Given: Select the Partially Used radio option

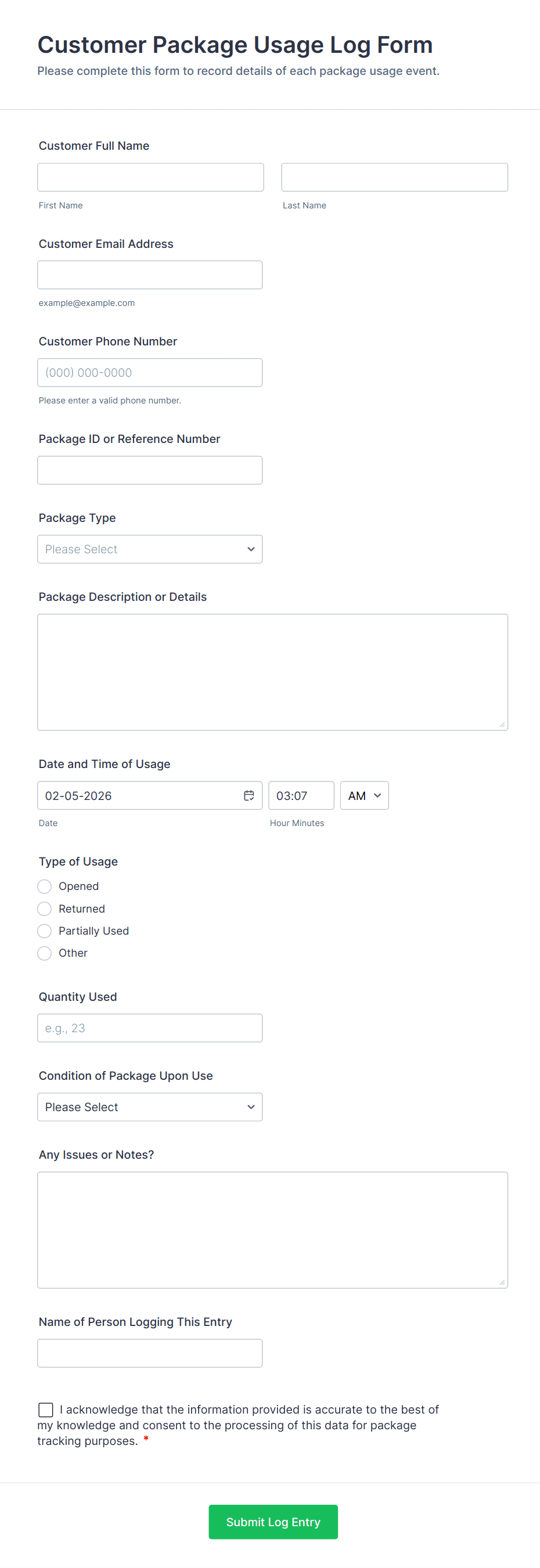Looking at the screenshot, I should click(45, 930).
